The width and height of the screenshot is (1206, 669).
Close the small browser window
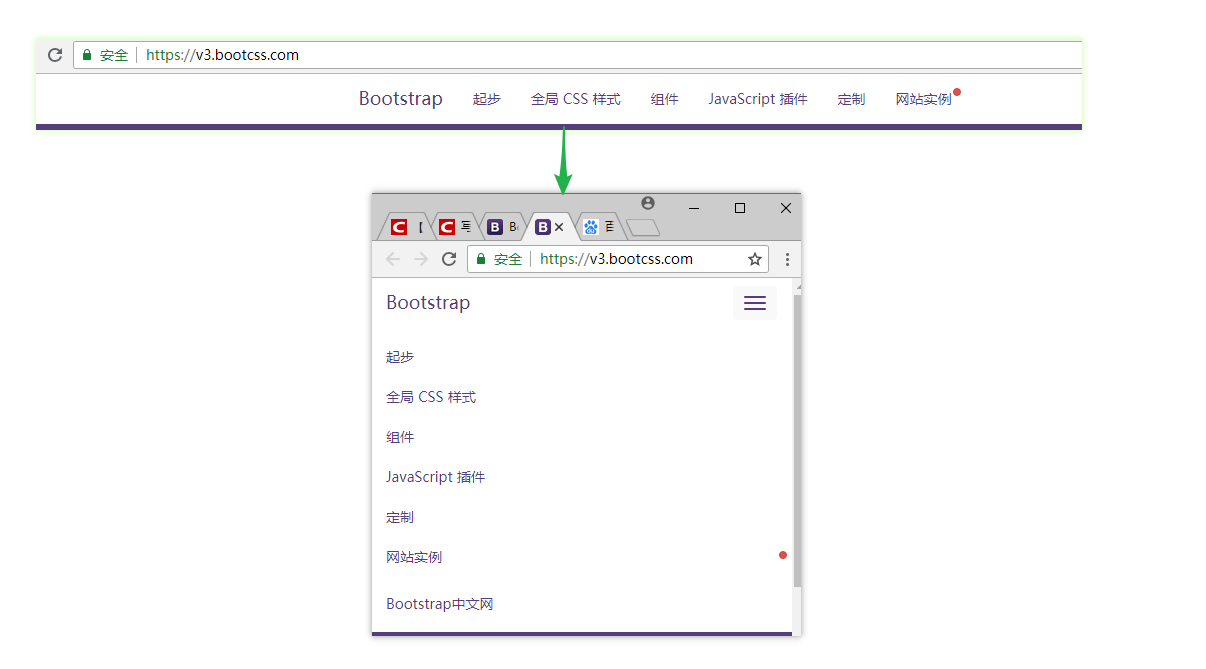[786, 208]
